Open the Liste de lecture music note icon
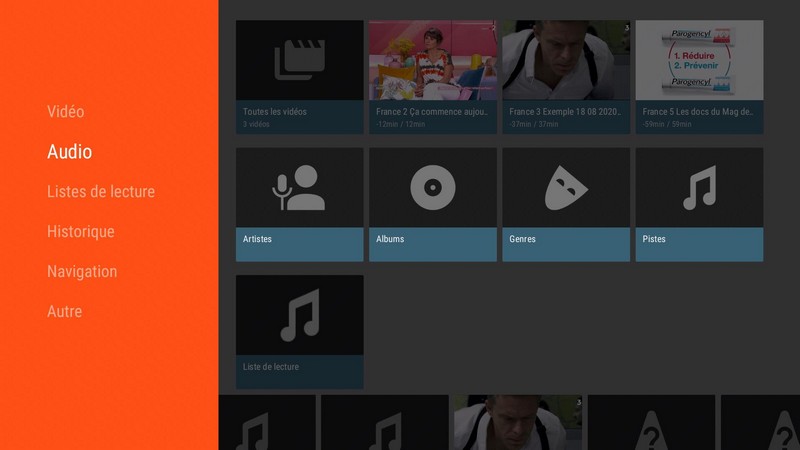Viewport: 800px width, 450px height. tap(299, 315)
